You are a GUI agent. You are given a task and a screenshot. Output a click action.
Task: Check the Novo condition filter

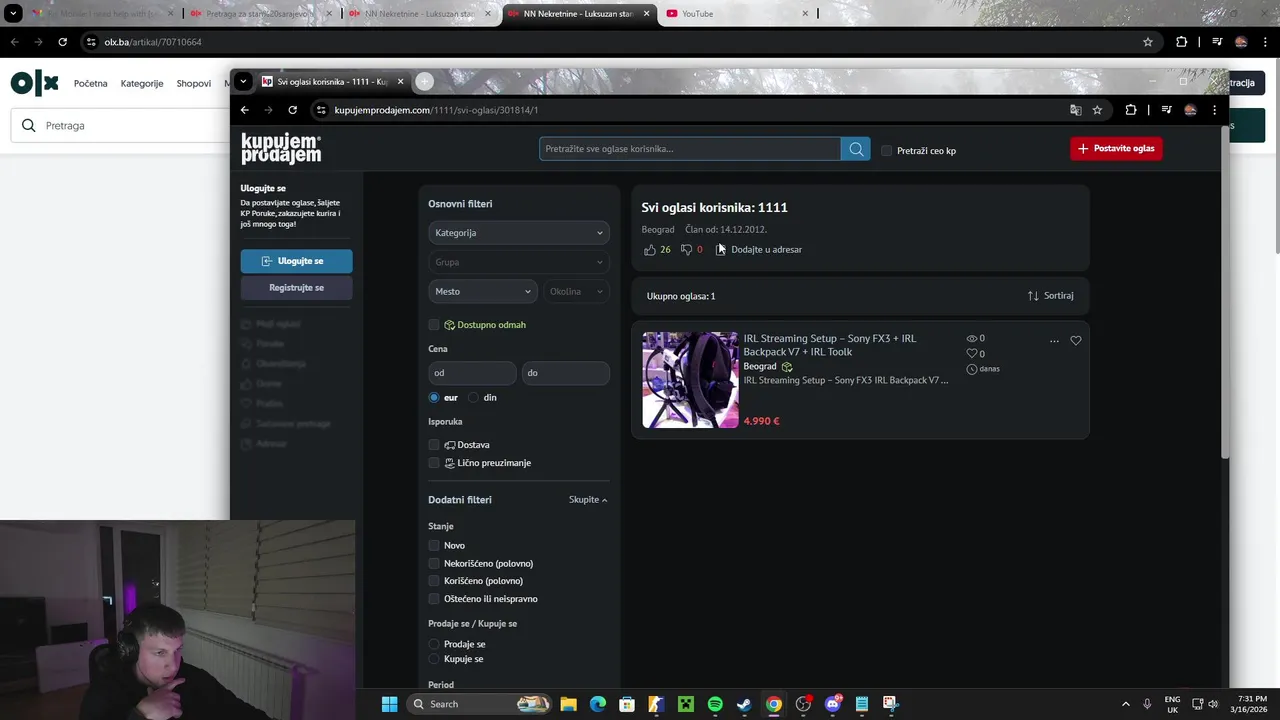pos(434,546)
